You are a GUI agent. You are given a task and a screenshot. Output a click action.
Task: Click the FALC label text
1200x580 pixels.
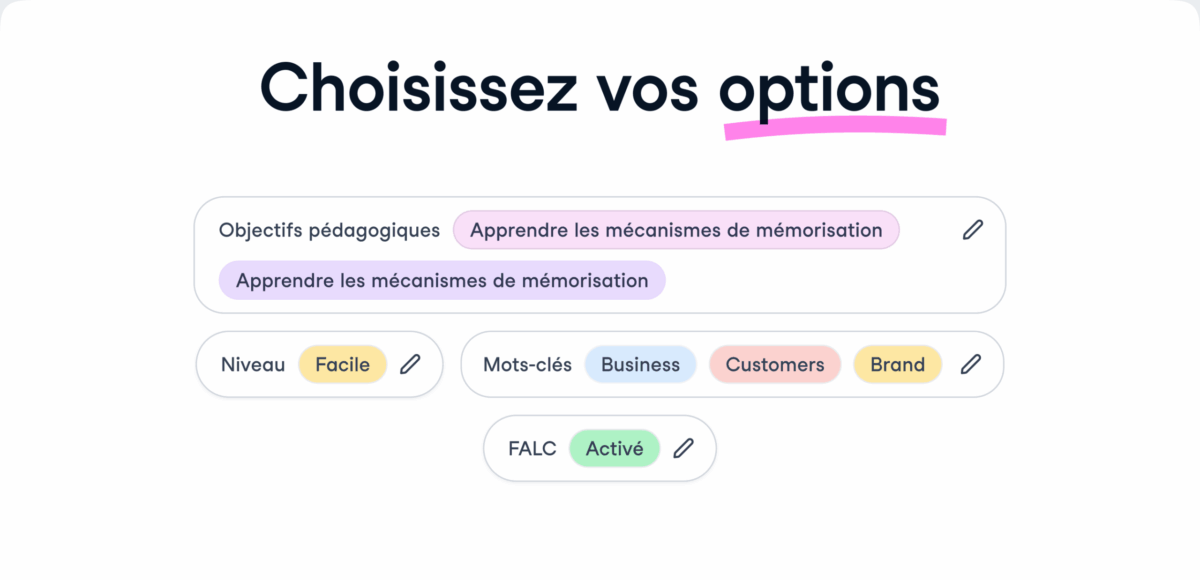coord(532,448)
